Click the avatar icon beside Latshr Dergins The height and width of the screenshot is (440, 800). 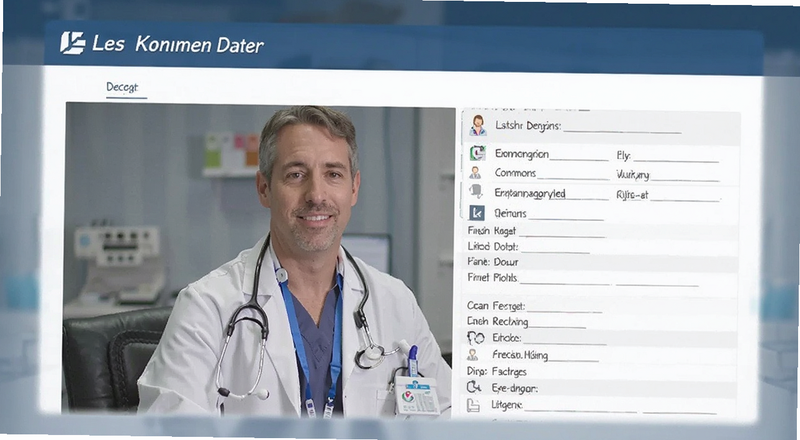click(478, 125)
